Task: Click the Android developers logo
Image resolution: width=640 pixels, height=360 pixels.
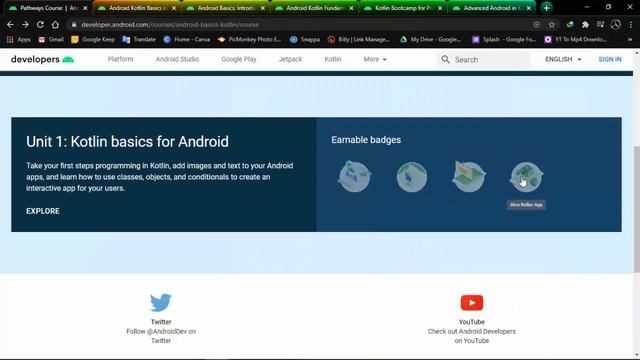Action: [x=42, y=59]
